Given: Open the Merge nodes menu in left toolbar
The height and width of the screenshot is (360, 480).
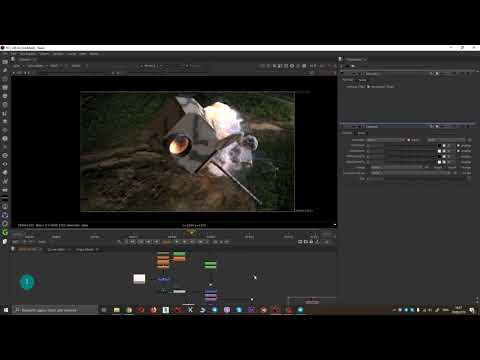Looking at the screenshot, I should pos(5,122).
